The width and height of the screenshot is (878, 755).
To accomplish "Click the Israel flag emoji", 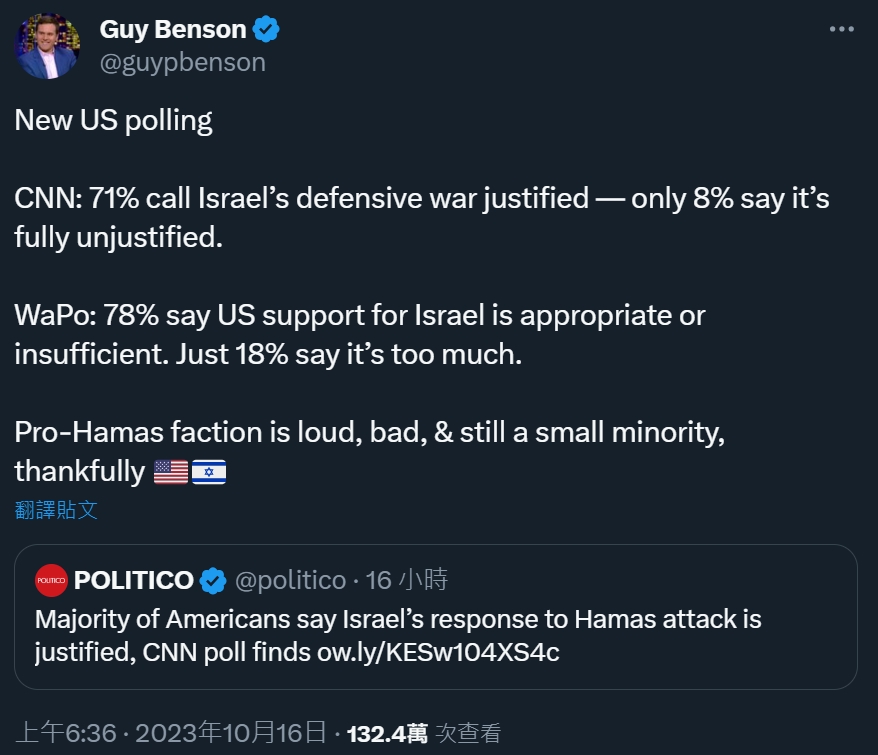I will [x=208, y=471].
